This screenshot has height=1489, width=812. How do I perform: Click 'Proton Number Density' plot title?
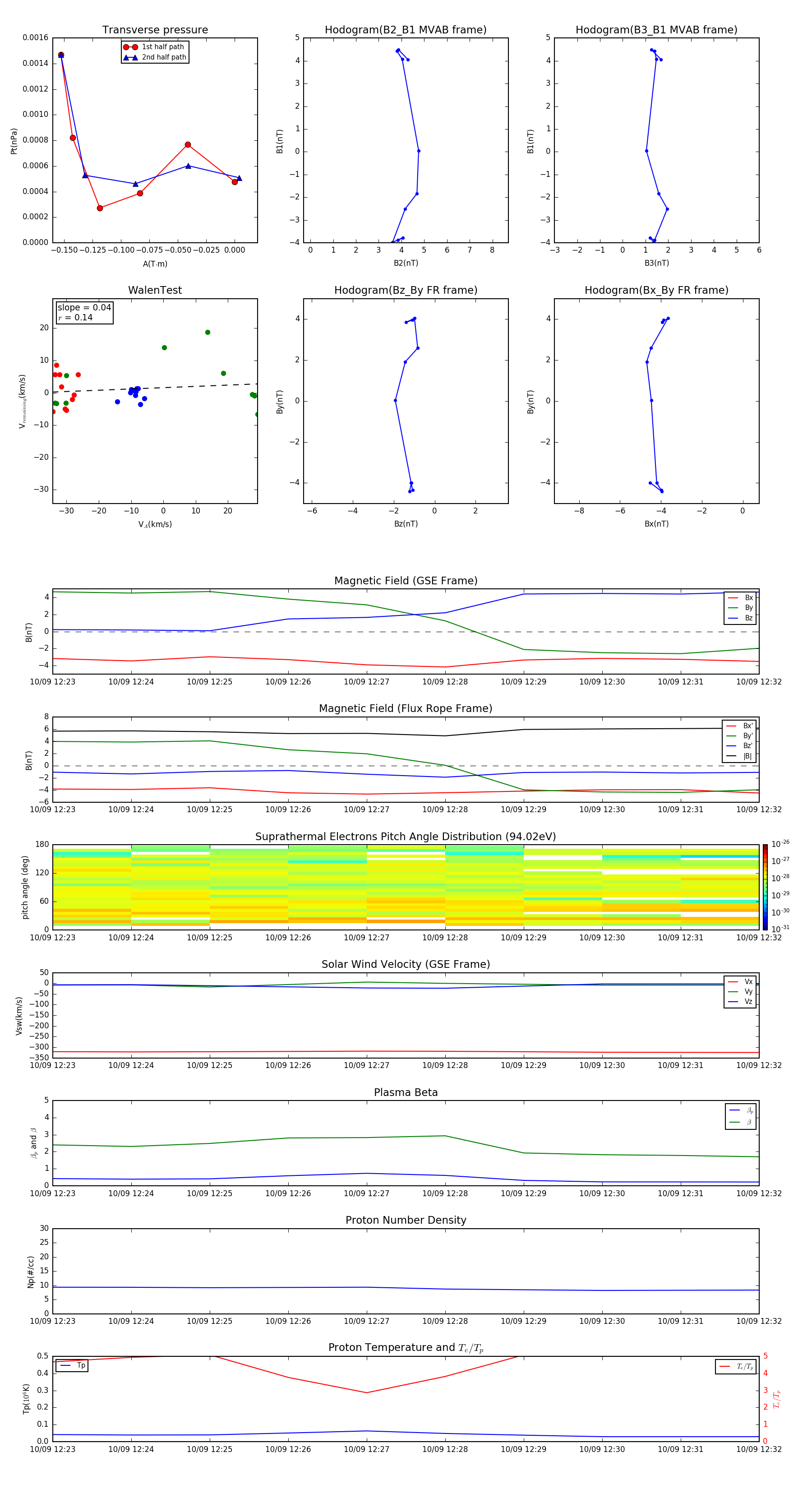pos(406,1220)
